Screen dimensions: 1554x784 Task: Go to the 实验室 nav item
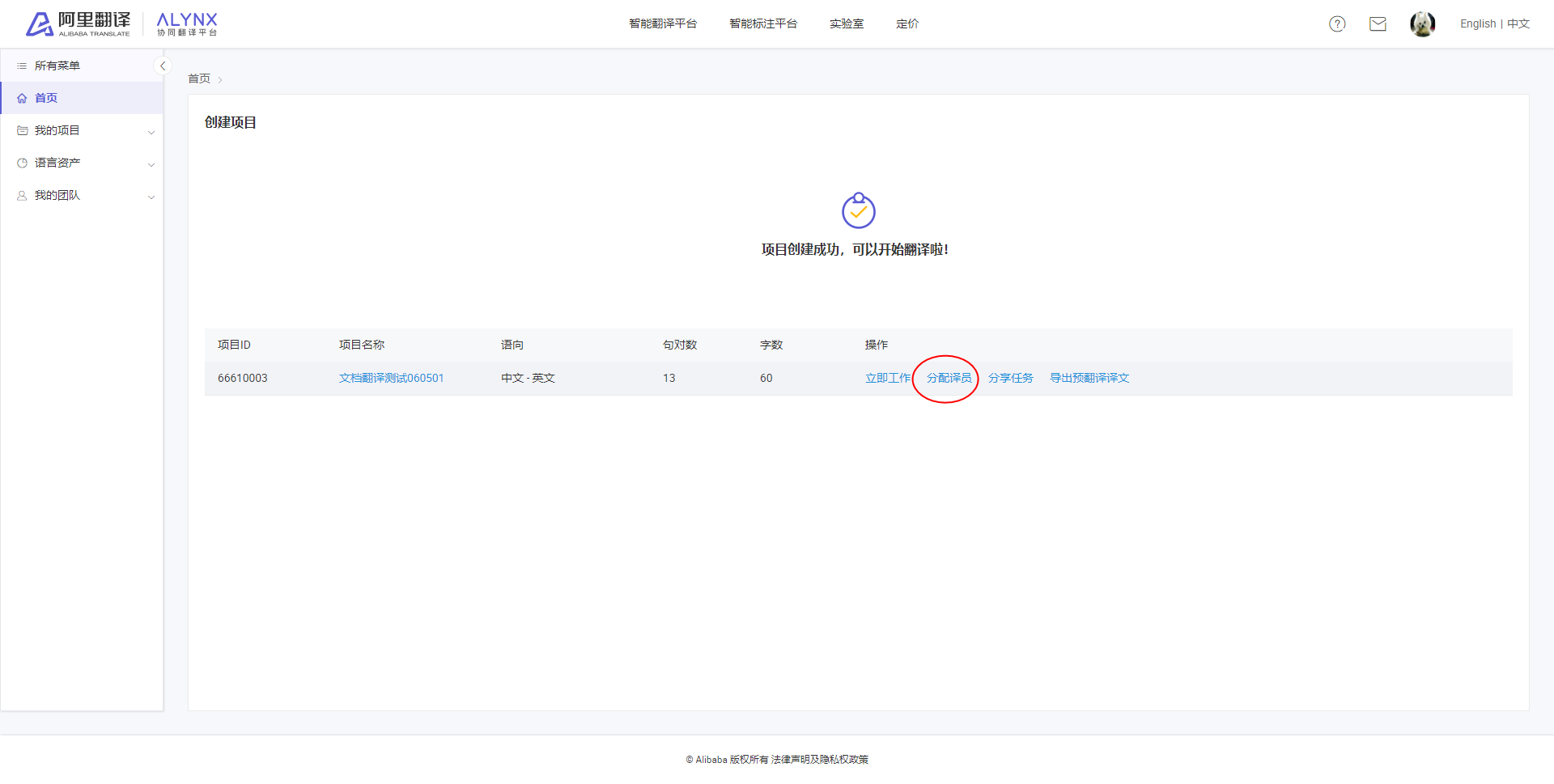[x=847, y=24]
